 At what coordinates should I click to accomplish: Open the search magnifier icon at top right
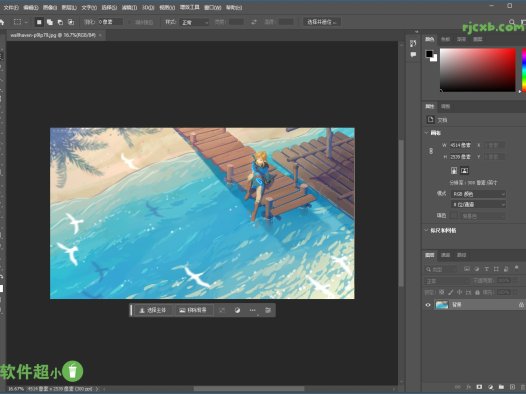(512, 22)
